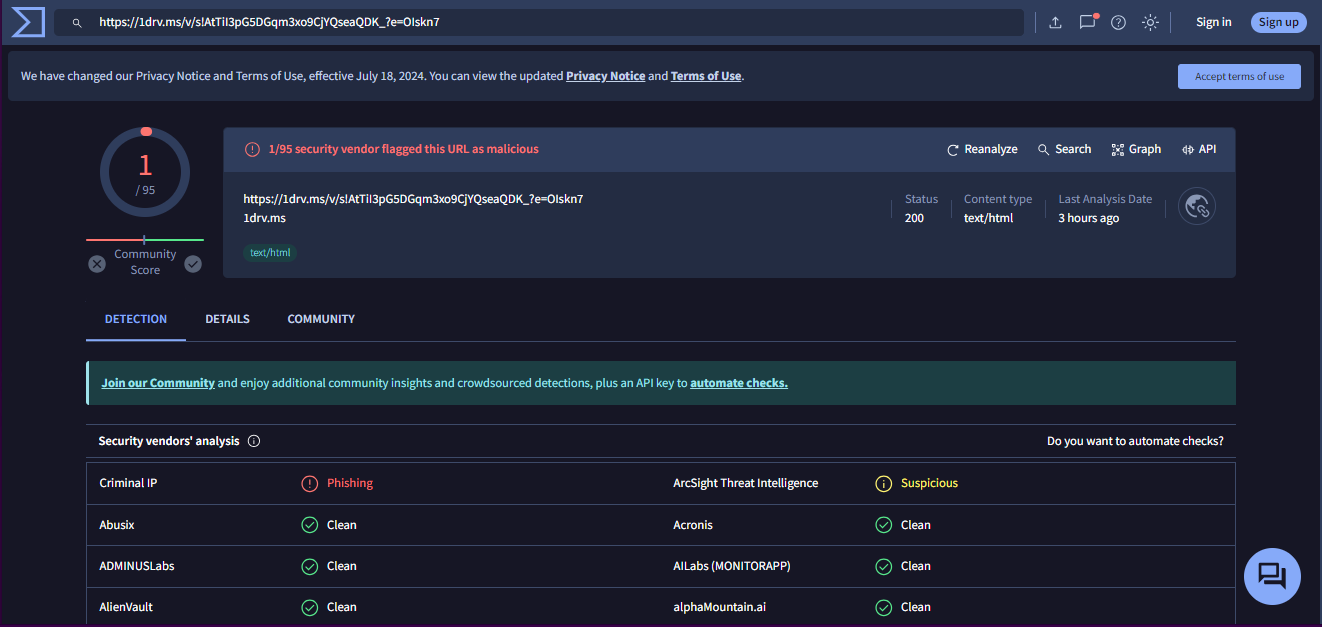1322x627 pixels.
Task: Click Accept terms of use button
Action: point(1240,76)
